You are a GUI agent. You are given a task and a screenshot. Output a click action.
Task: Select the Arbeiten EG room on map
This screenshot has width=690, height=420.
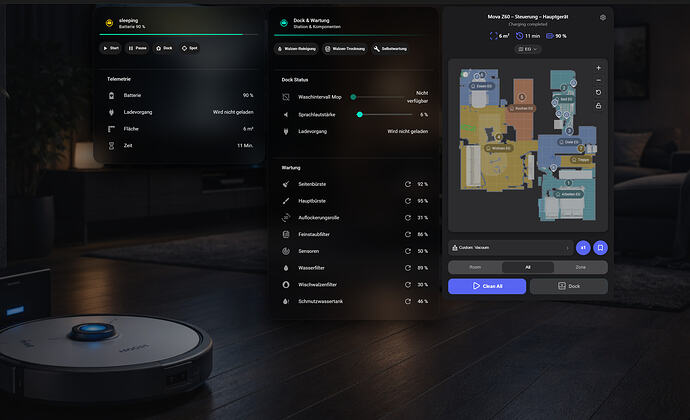point(568,194)
